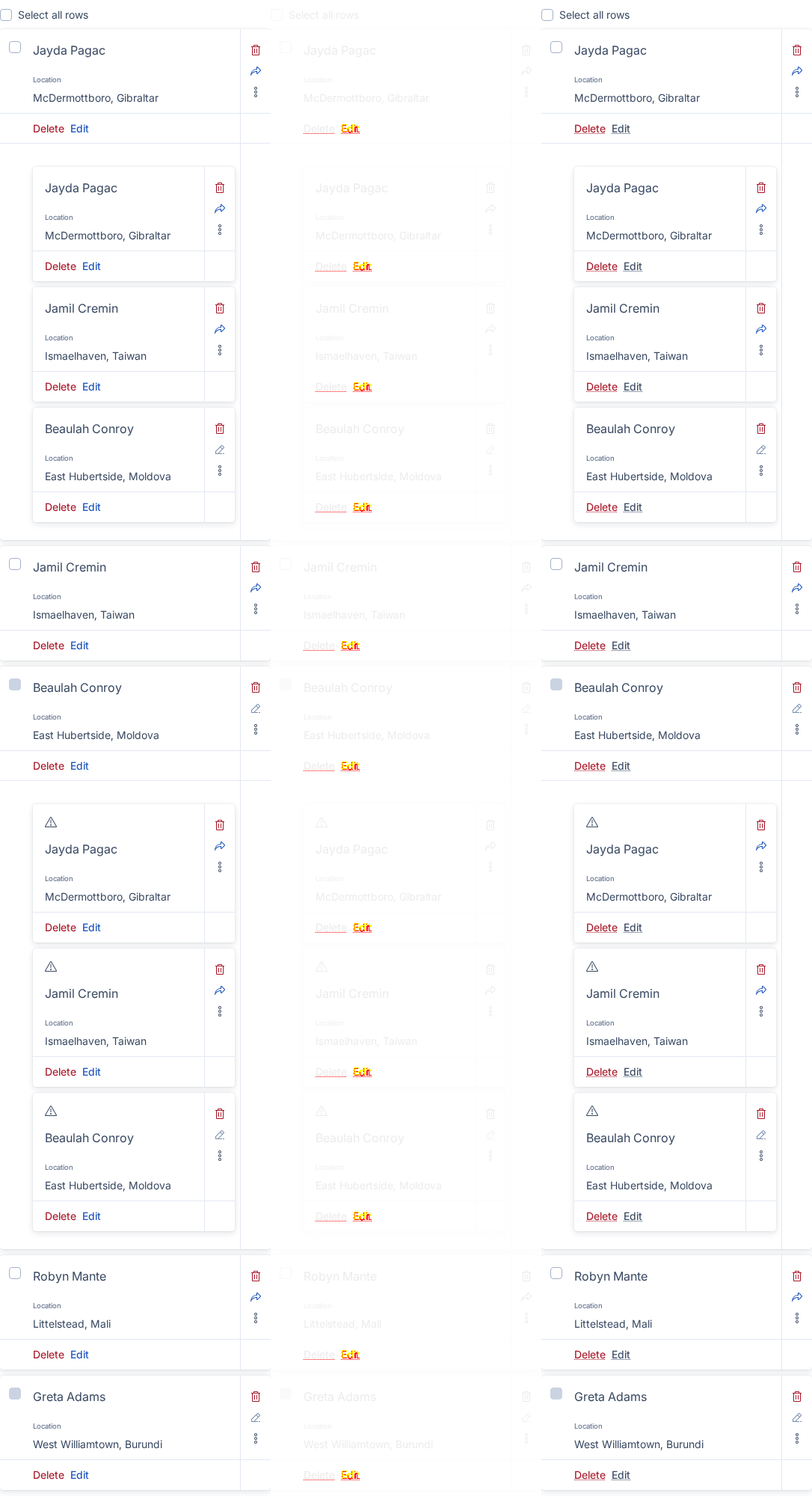
Task: Click the pencil edit icon on the Greta Adams row, left panel
Action: point(256,1417)
